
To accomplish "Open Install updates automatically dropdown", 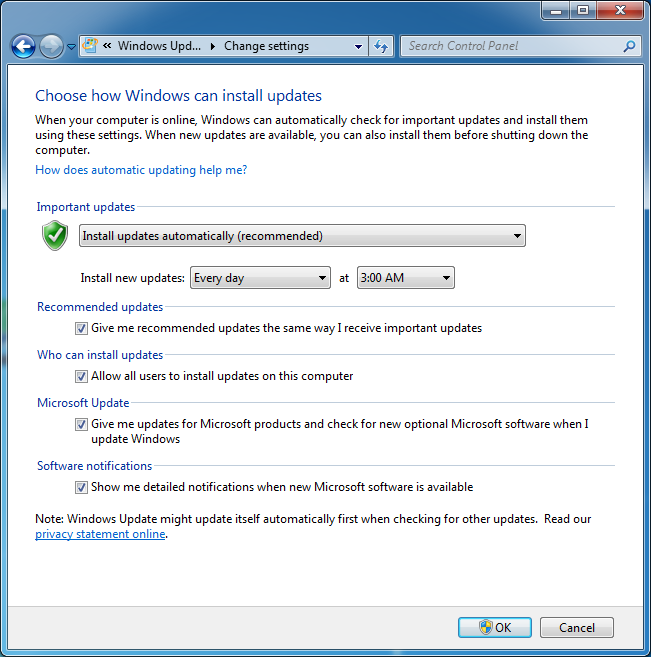I will [302, 236].
